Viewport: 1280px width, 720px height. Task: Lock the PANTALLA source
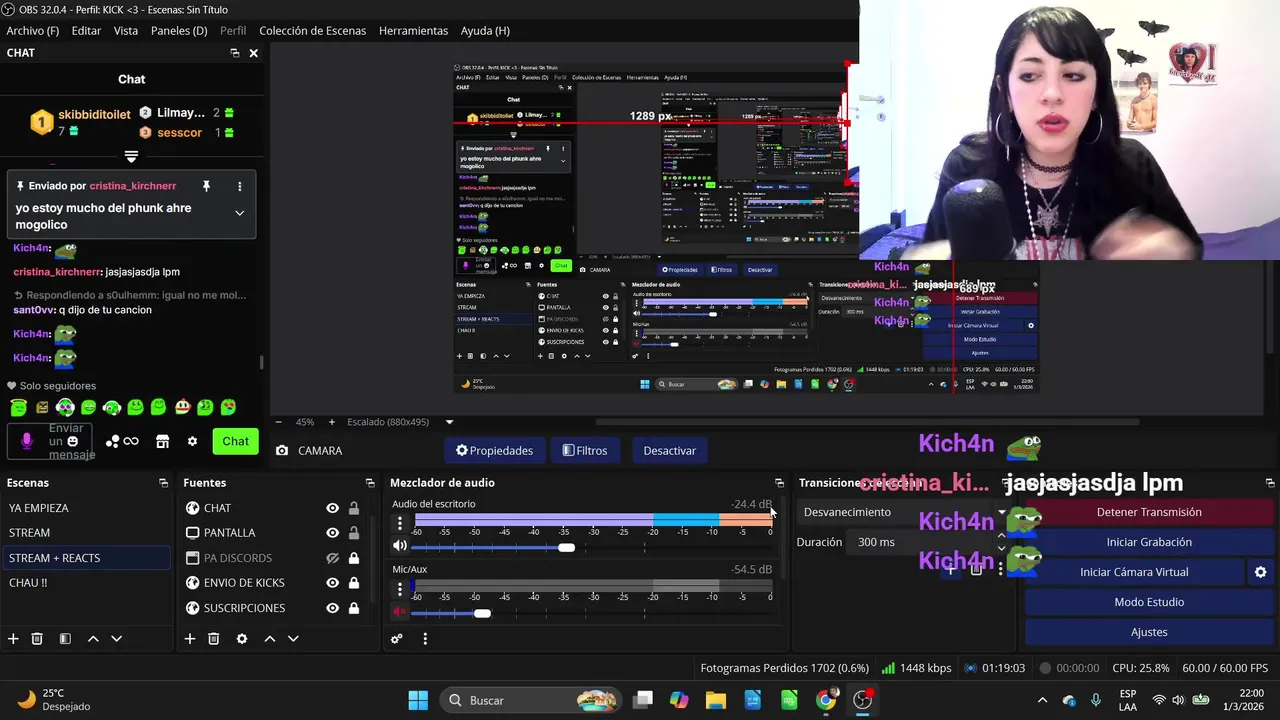[x=353, y=533]
